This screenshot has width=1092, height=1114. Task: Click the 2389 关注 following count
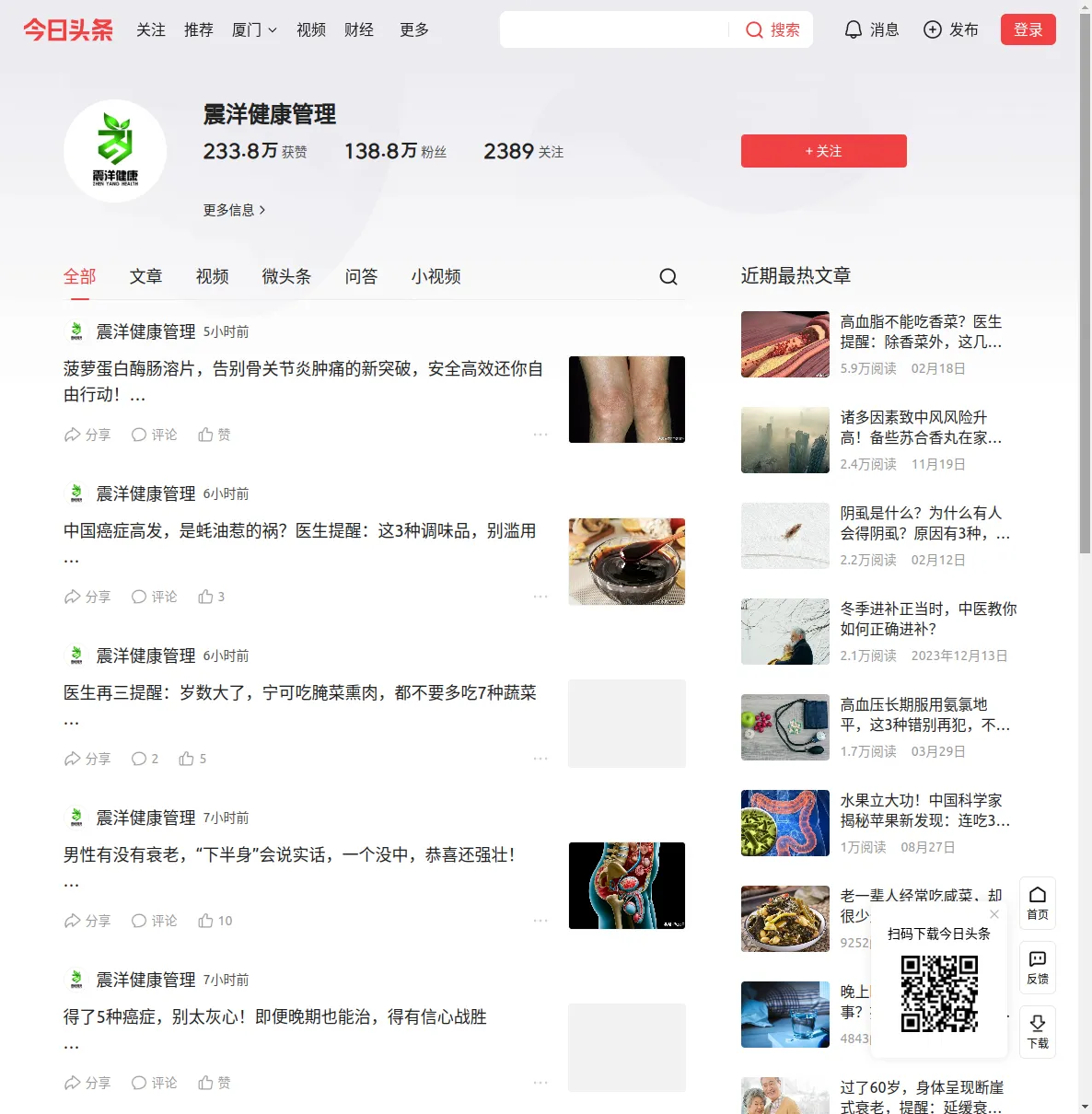point(524,151)
